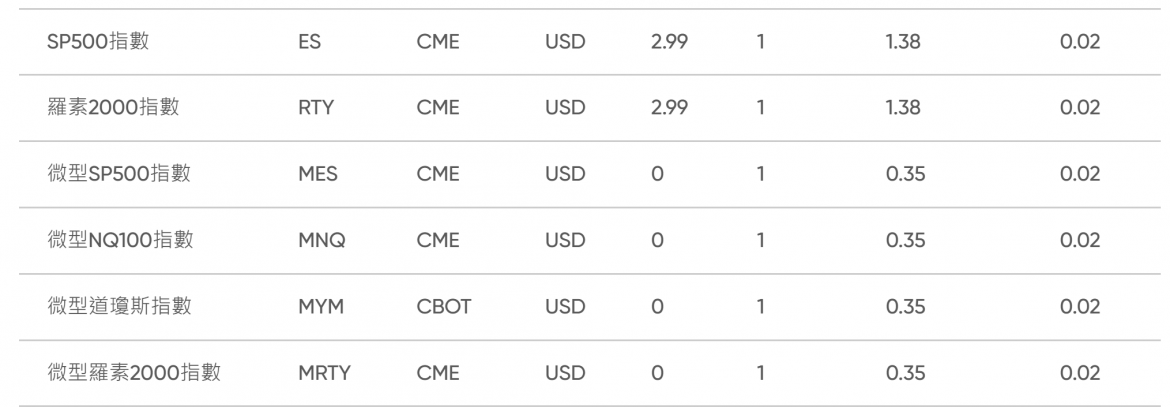Select the MYM ticker code

[x=321, y=307]
